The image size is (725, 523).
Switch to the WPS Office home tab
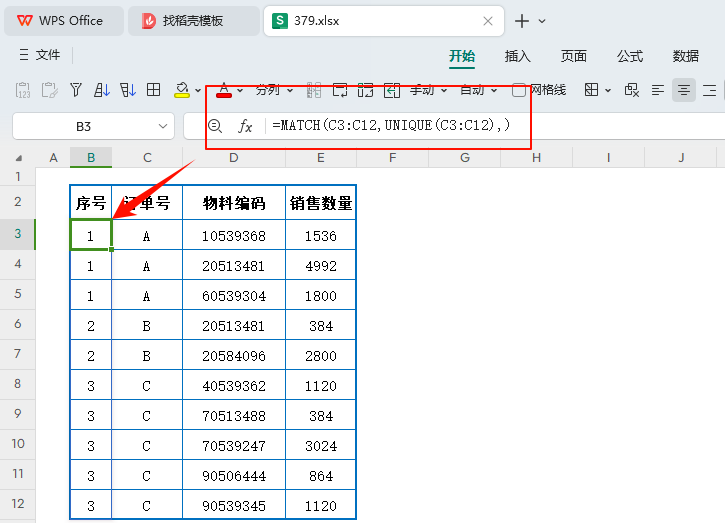64,21
